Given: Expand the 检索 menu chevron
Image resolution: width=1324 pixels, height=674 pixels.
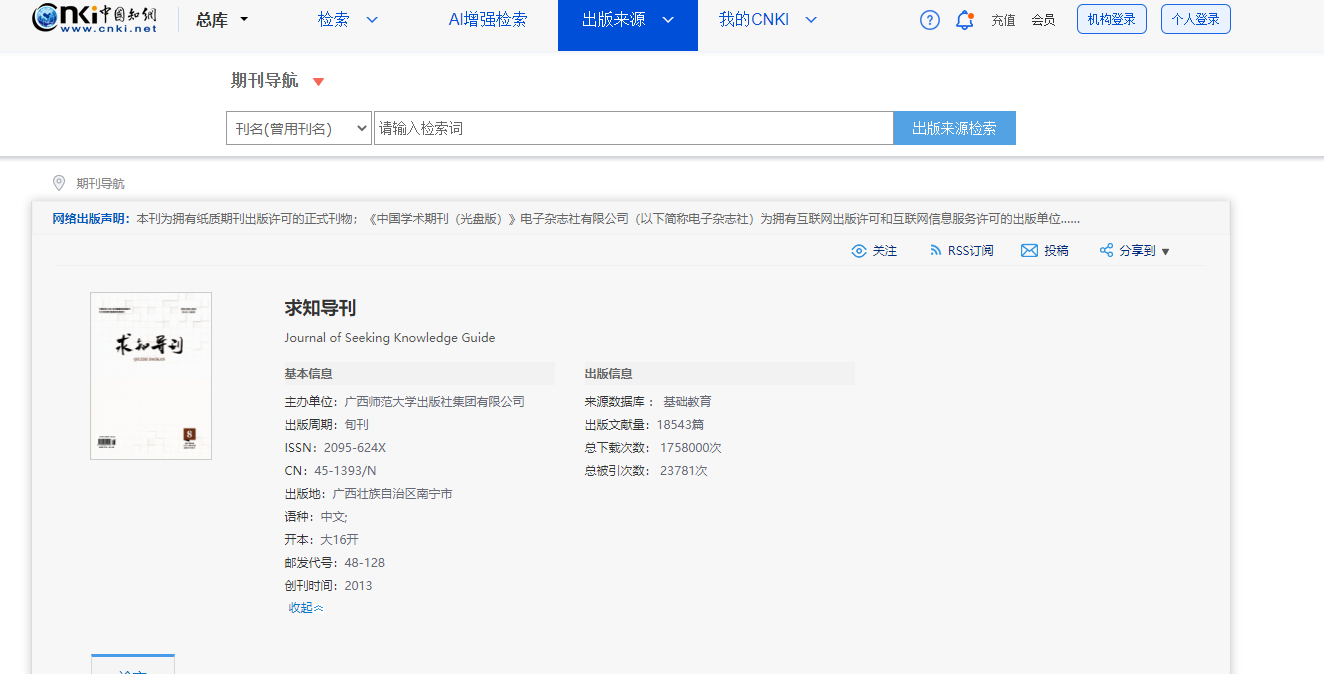Looking at the screenshot, I should (372, 20).
